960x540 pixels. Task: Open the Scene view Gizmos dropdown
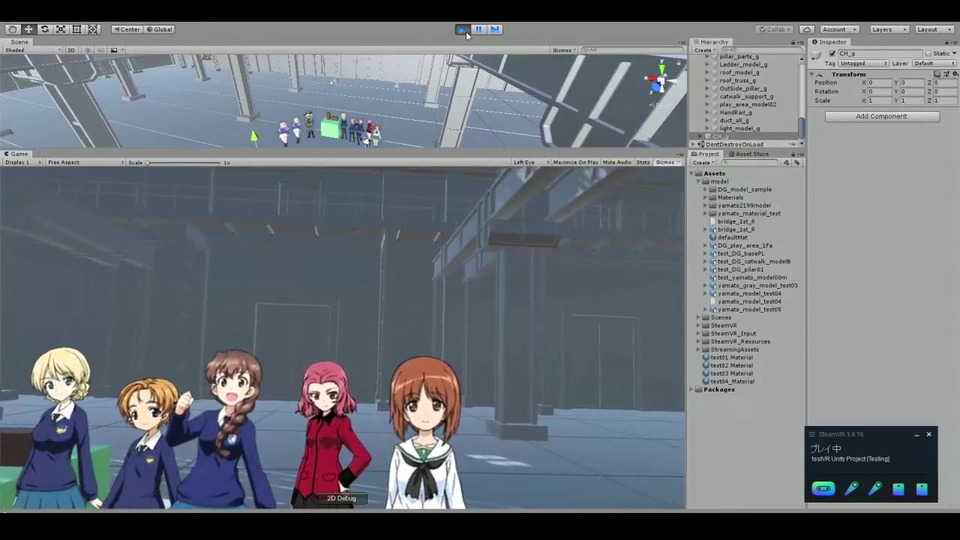tap(564, 50)
